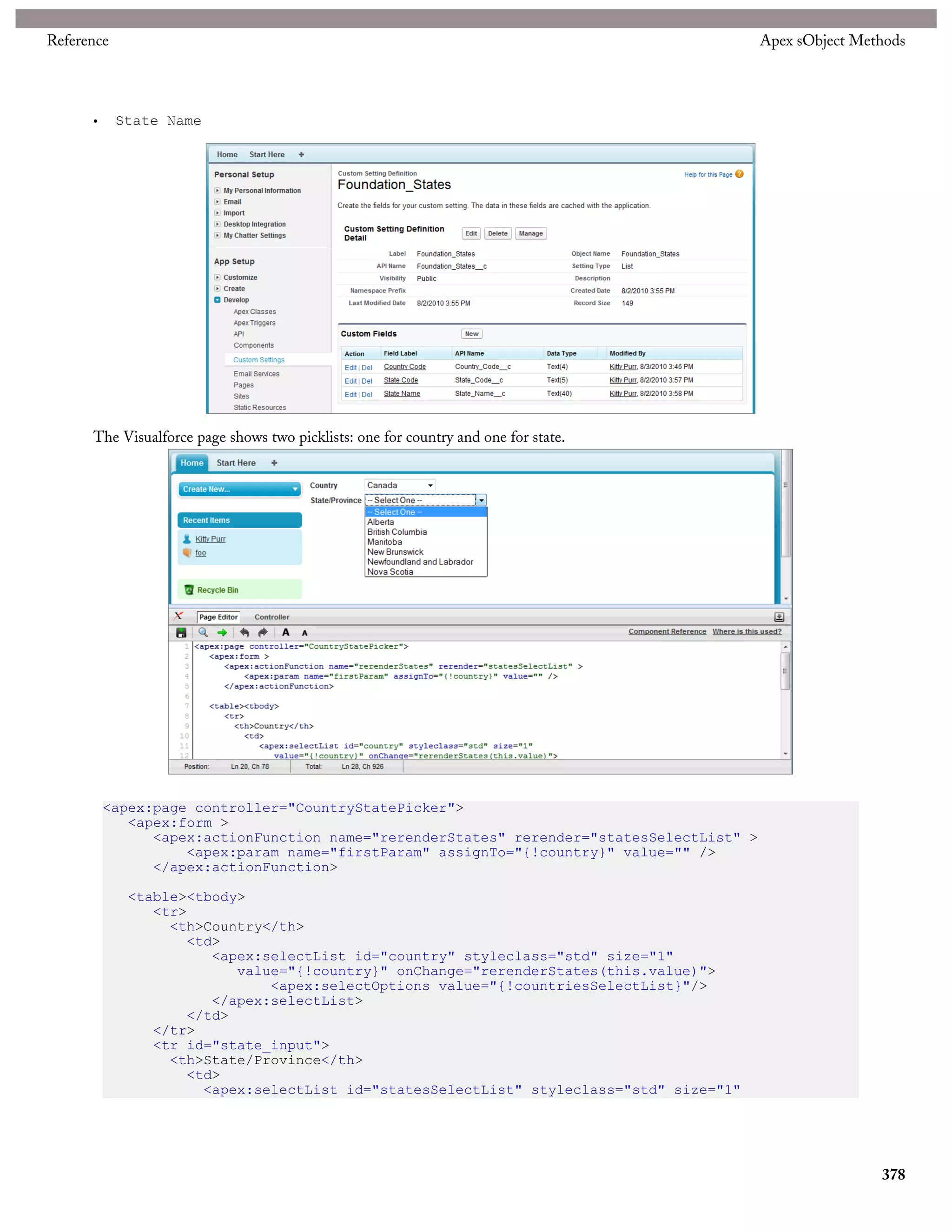This screenshot has height=1232, width=952.
Task: Click New under Custom Fields
Action: (x=471, y=334)
